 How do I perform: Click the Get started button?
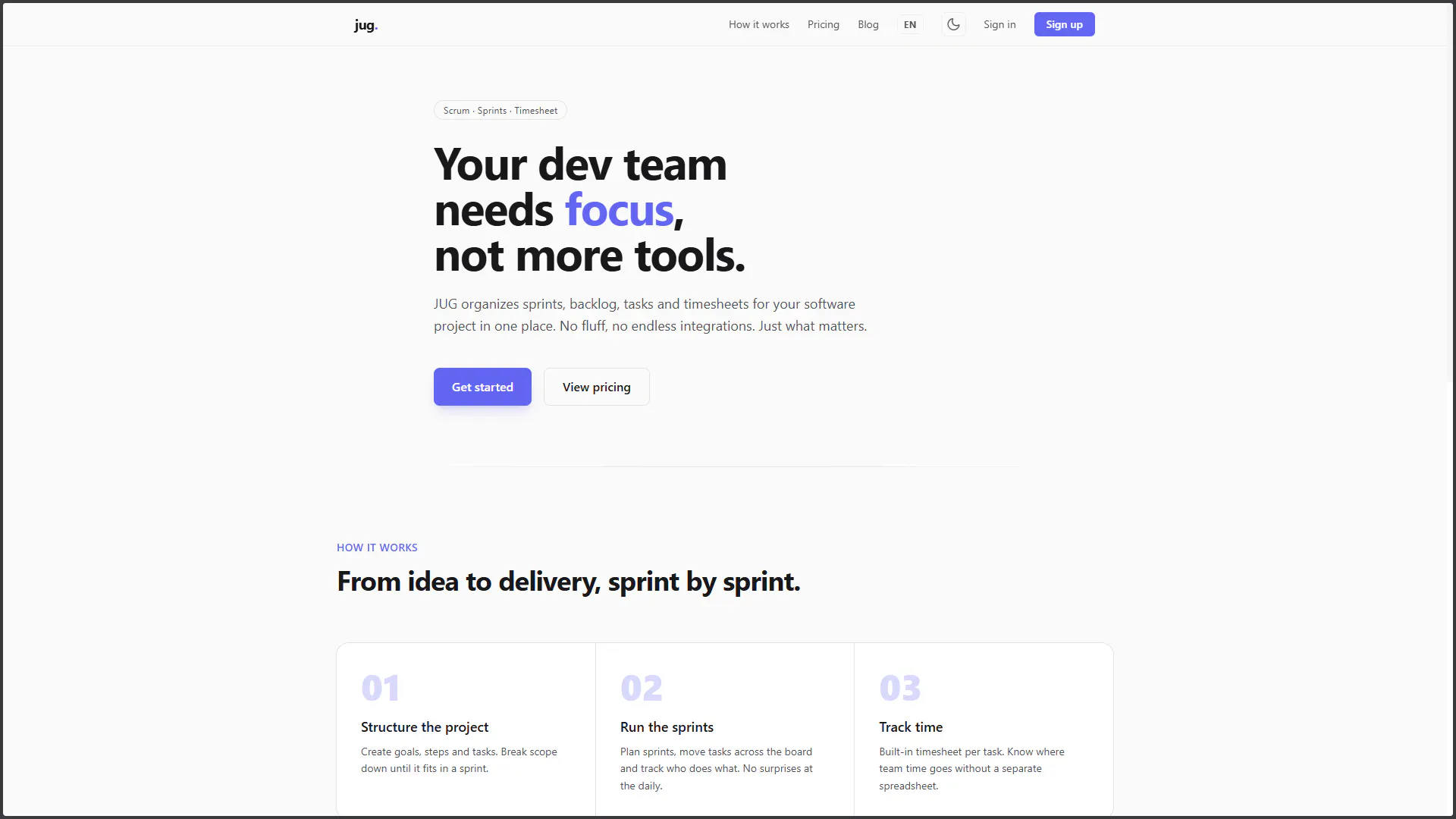pyautogui.click(x=482, y=387)
